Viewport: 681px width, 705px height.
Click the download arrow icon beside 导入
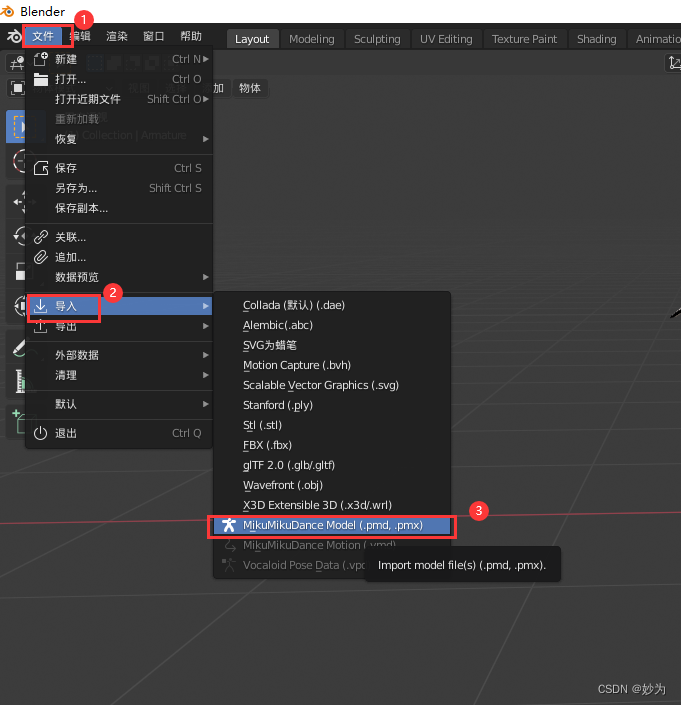click(40, 306)
